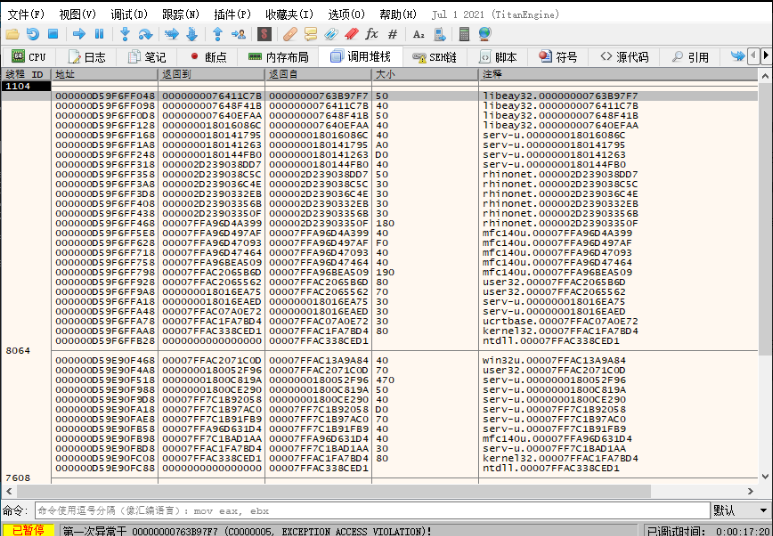Restart the debugged program
773x536 pixels.
pos(33,34)
